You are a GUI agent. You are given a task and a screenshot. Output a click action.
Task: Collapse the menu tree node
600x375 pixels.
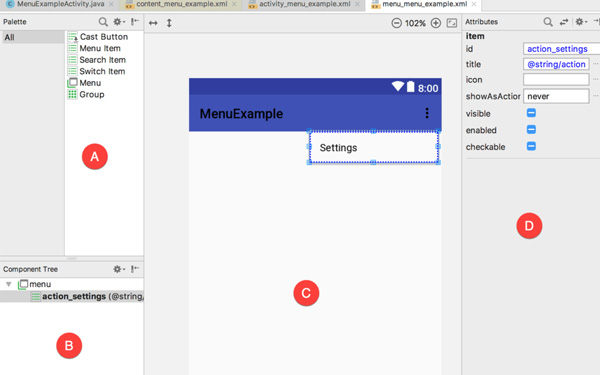(8, 284)
